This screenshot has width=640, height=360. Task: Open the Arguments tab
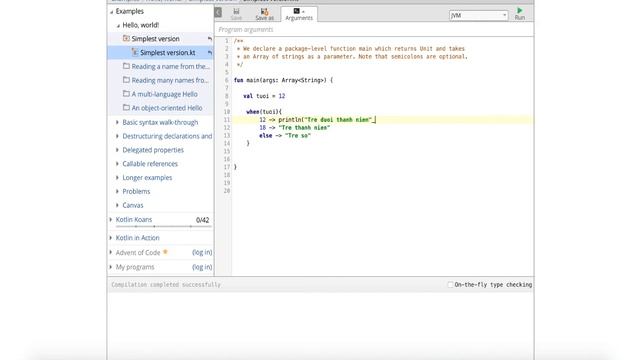(299, 14)
